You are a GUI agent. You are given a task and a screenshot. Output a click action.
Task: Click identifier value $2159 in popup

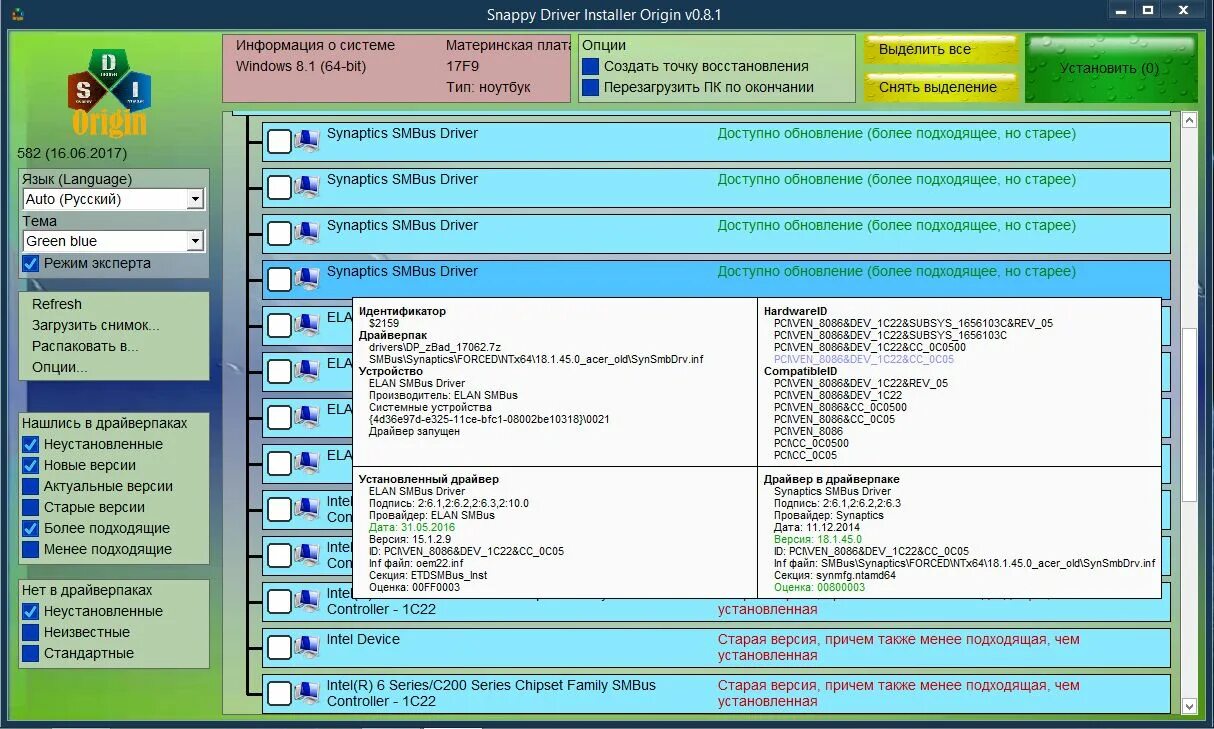pyautogui.click(x=384, y=323)
